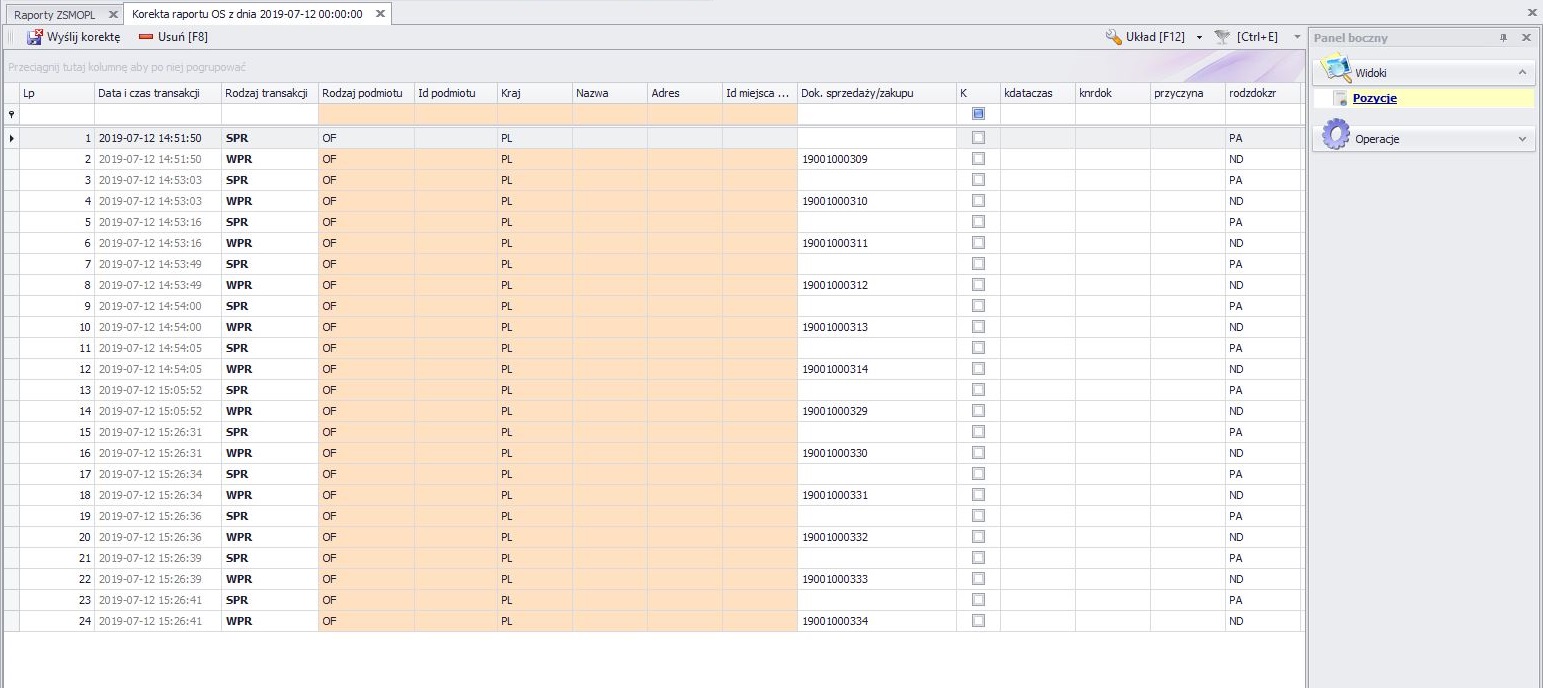Open the Pozycje view link
The height and width of the screenshot is (688, 1543).
point(1374,98)
